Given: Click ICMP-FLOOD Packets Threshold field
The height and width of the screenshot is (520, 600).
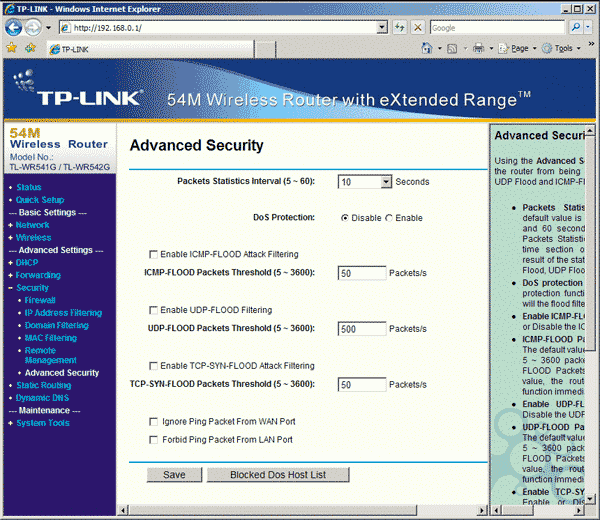Looking at the screenshot, I should 362,273.
